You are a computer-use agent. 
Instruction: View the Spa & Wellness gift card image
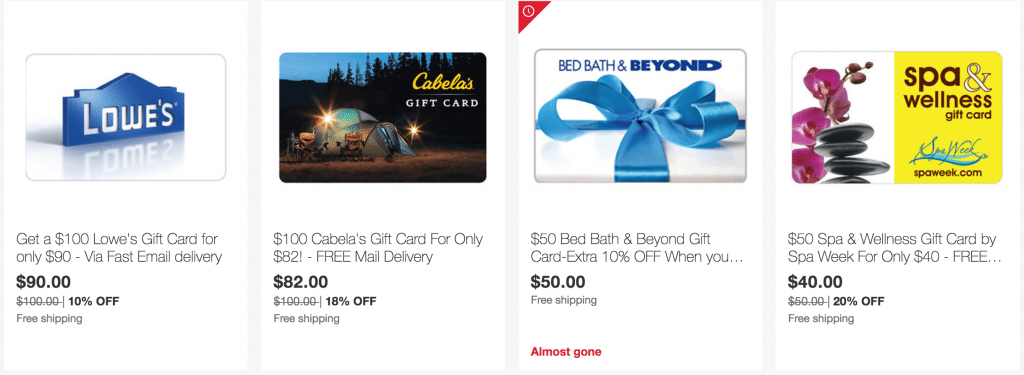(x=897, y=117)
